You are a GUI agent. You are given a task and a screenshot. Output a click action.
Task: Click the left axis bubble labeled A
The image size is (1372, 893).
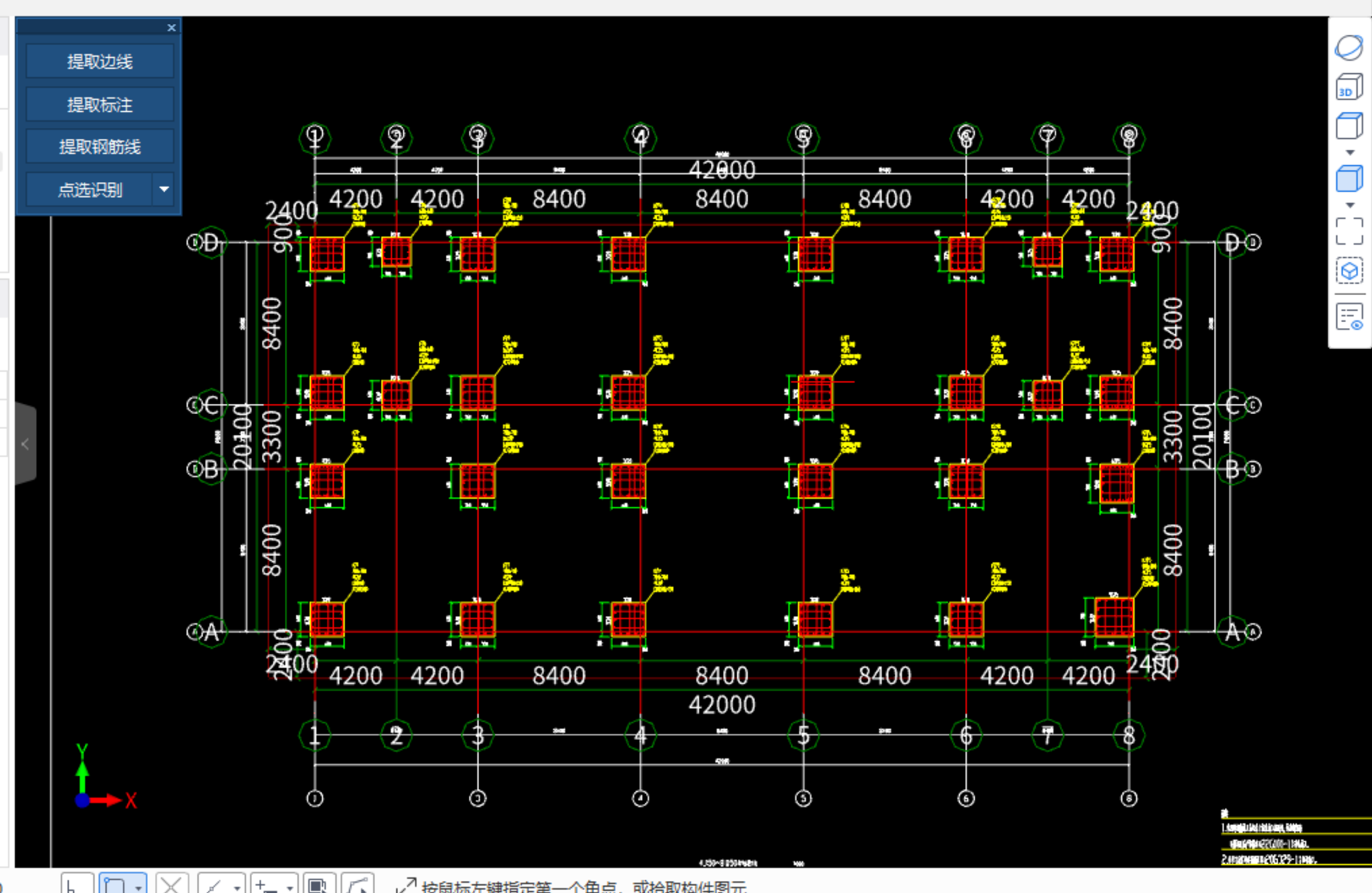point(210,632)
